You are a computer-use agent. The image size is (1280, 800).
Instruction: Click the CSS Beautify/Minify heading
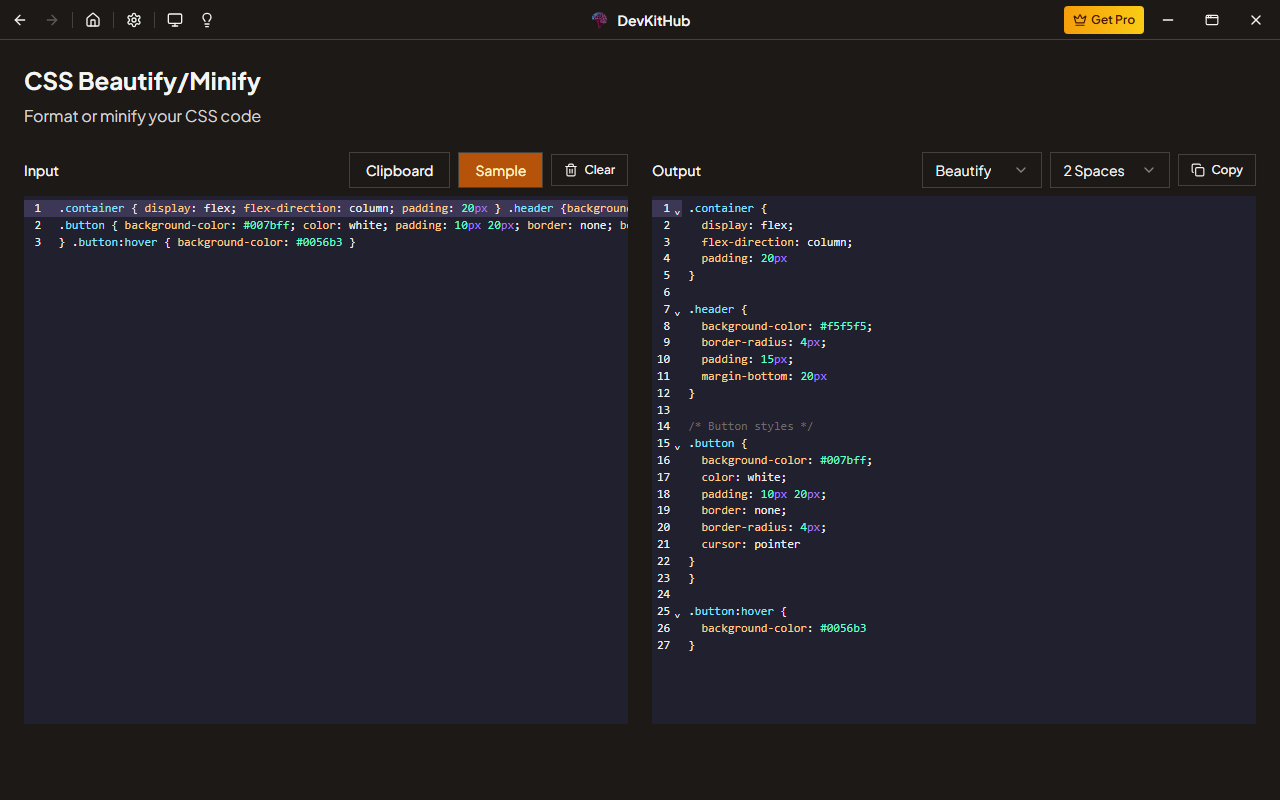143,81
